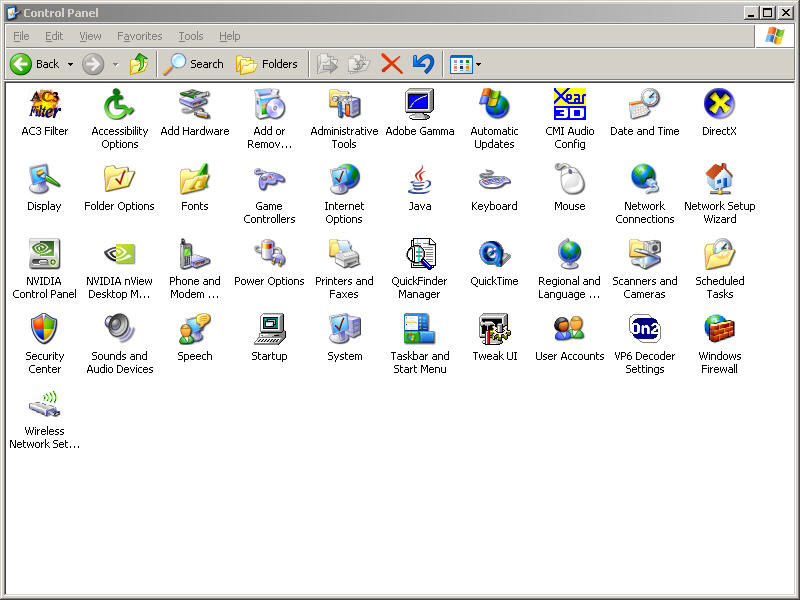Open the Views dropdown button
The height and width of the screenshot is (600, 800).
(465, 64)
